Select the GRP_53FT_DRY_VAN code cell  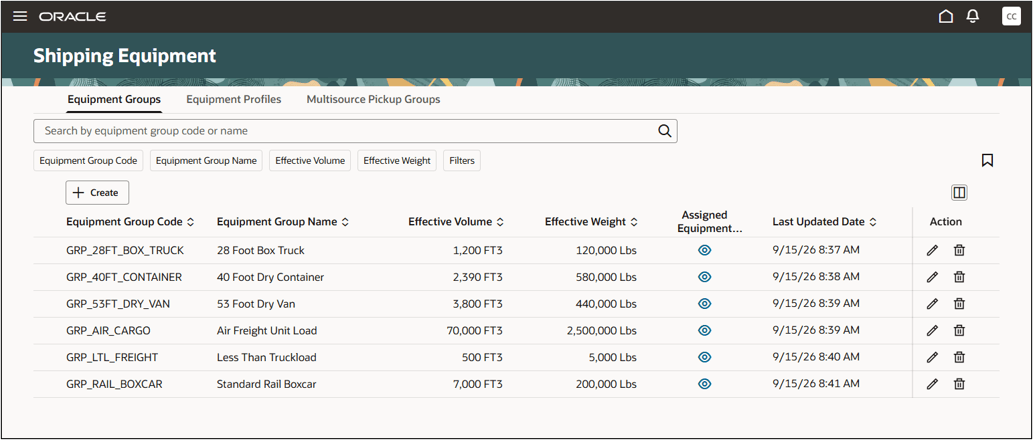[119, 304]
